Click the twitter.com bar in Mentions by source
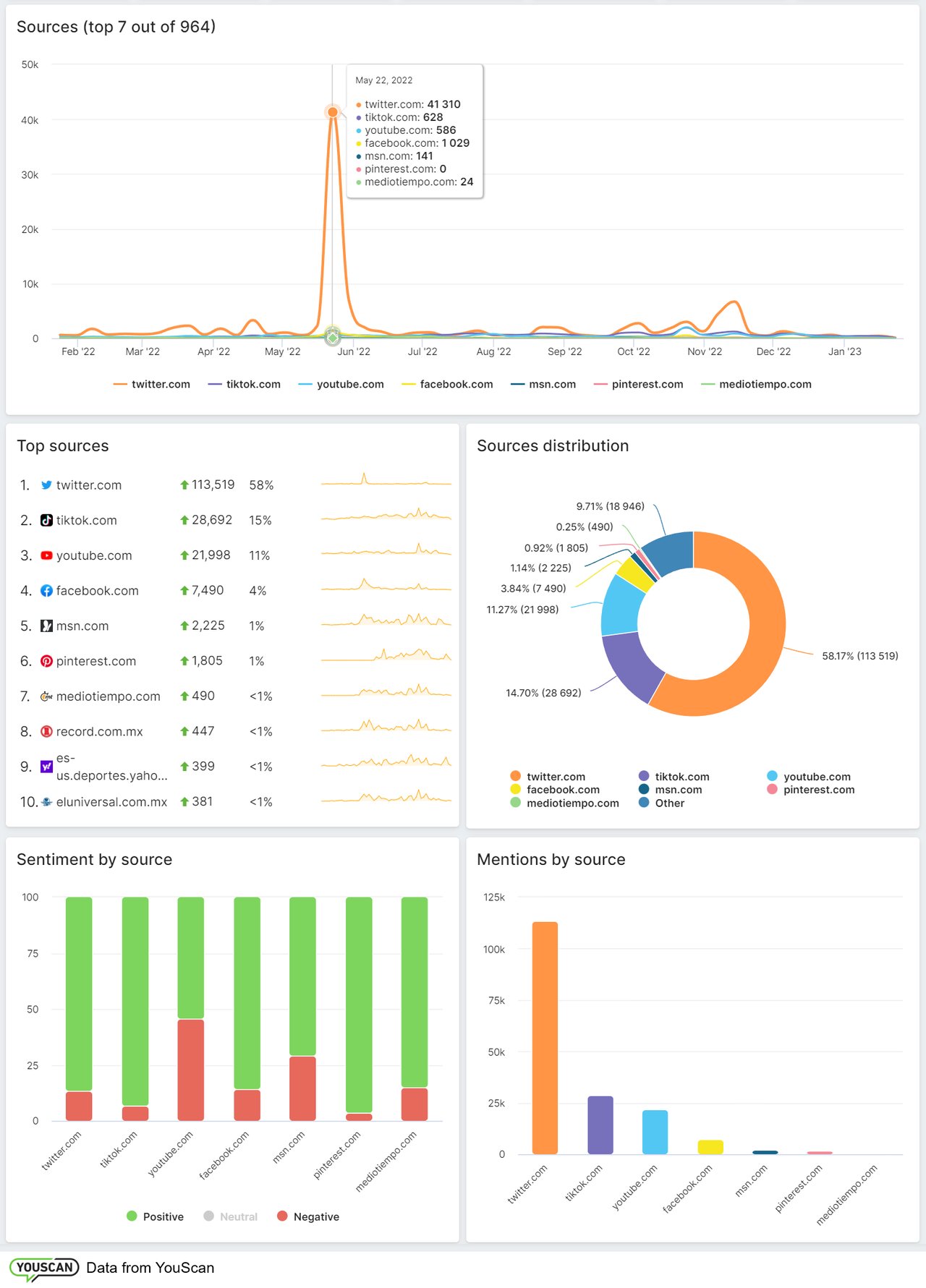 545,1038
